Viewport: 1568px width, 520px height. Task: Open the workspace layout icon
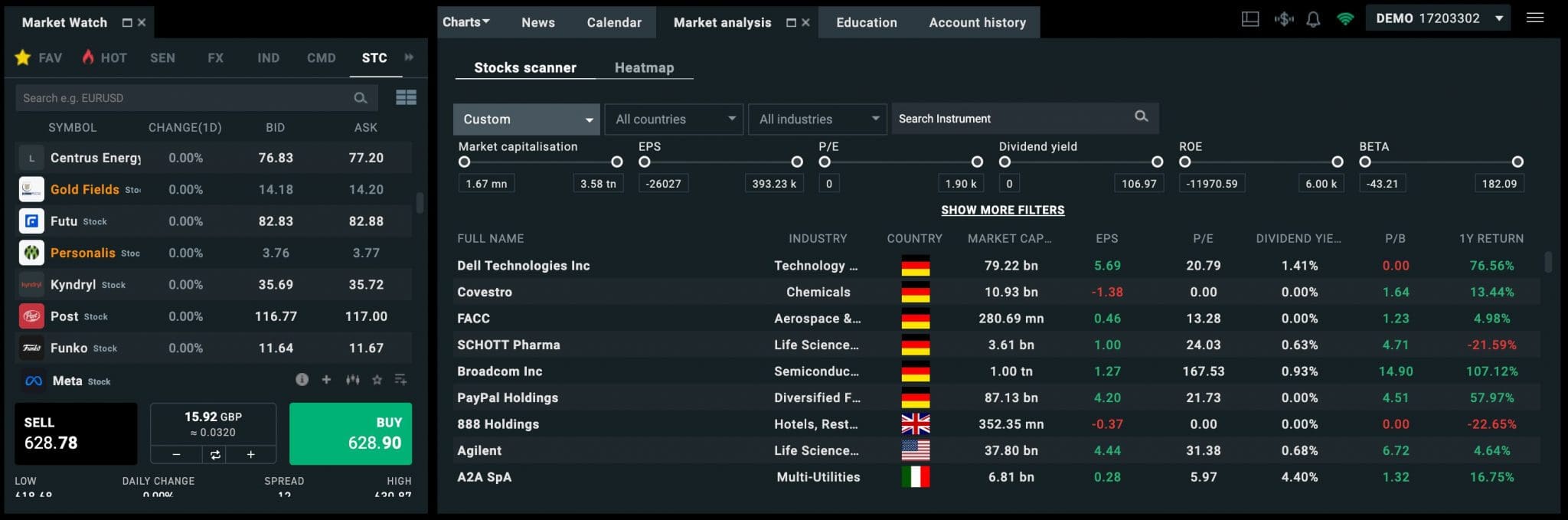[1249, 19]
